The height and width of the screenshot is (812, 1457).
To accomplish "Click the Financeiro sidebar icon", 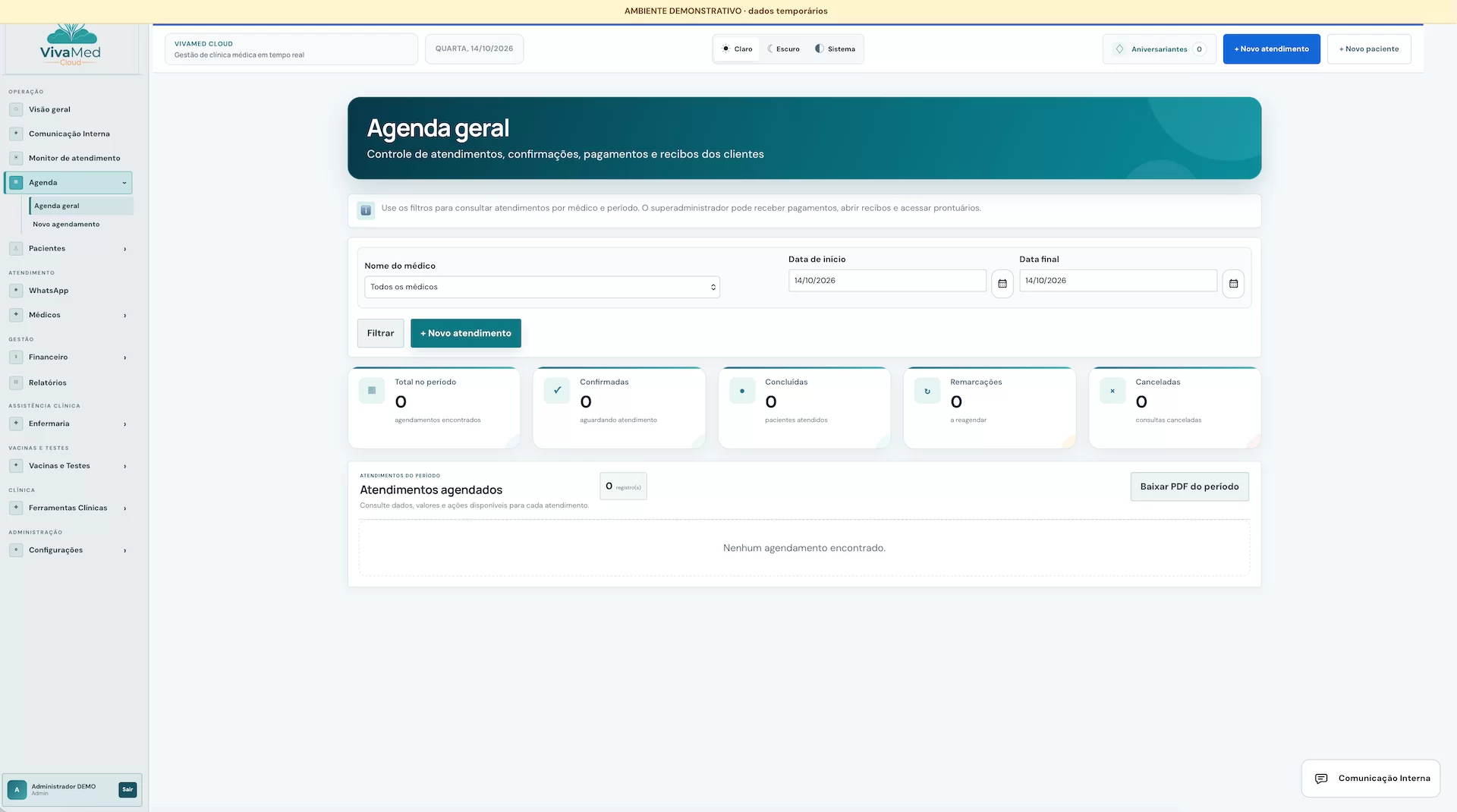I will pyautogui.click(x=16, y=357).
